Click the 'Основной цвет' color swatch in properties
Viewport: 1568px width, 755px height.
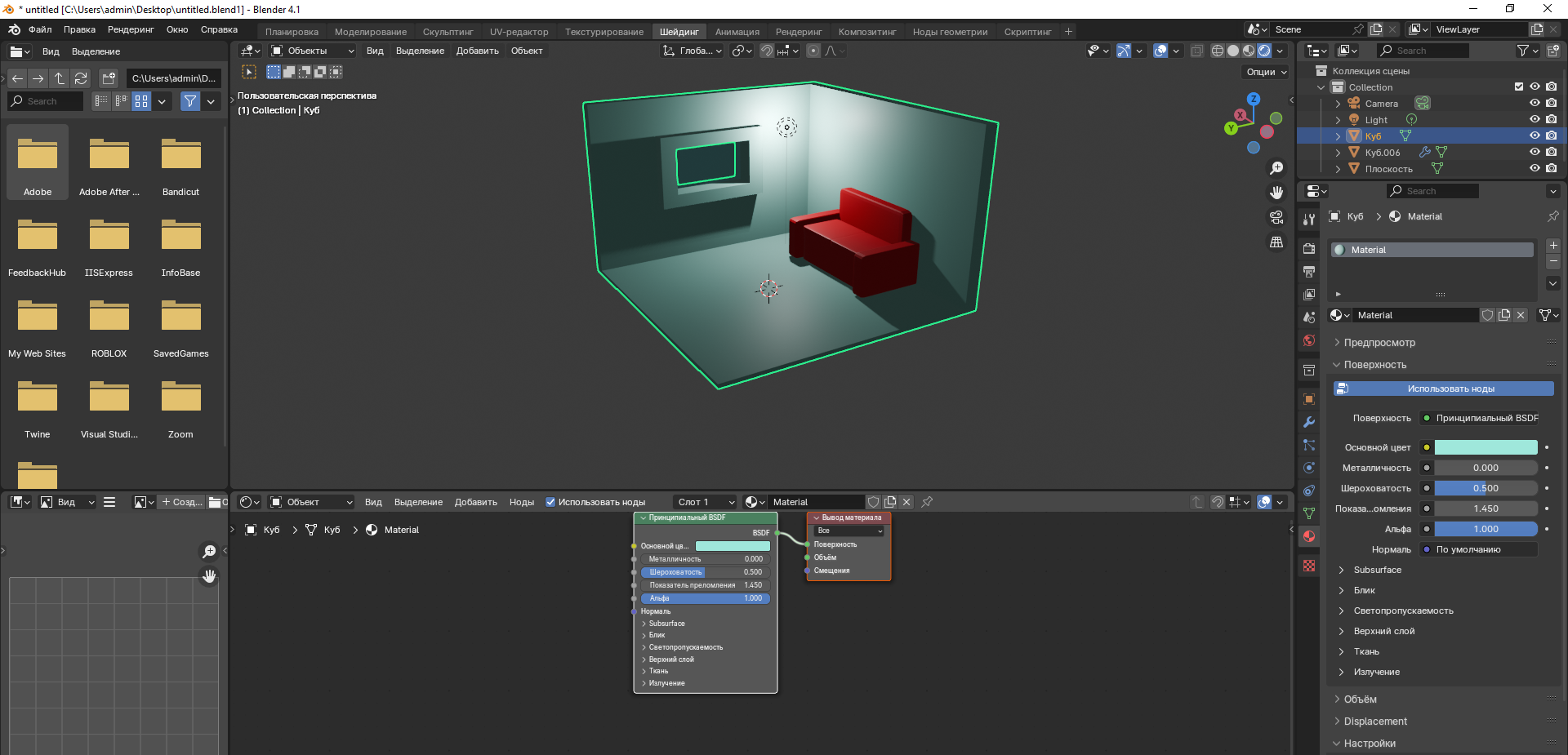[1486, 447]
